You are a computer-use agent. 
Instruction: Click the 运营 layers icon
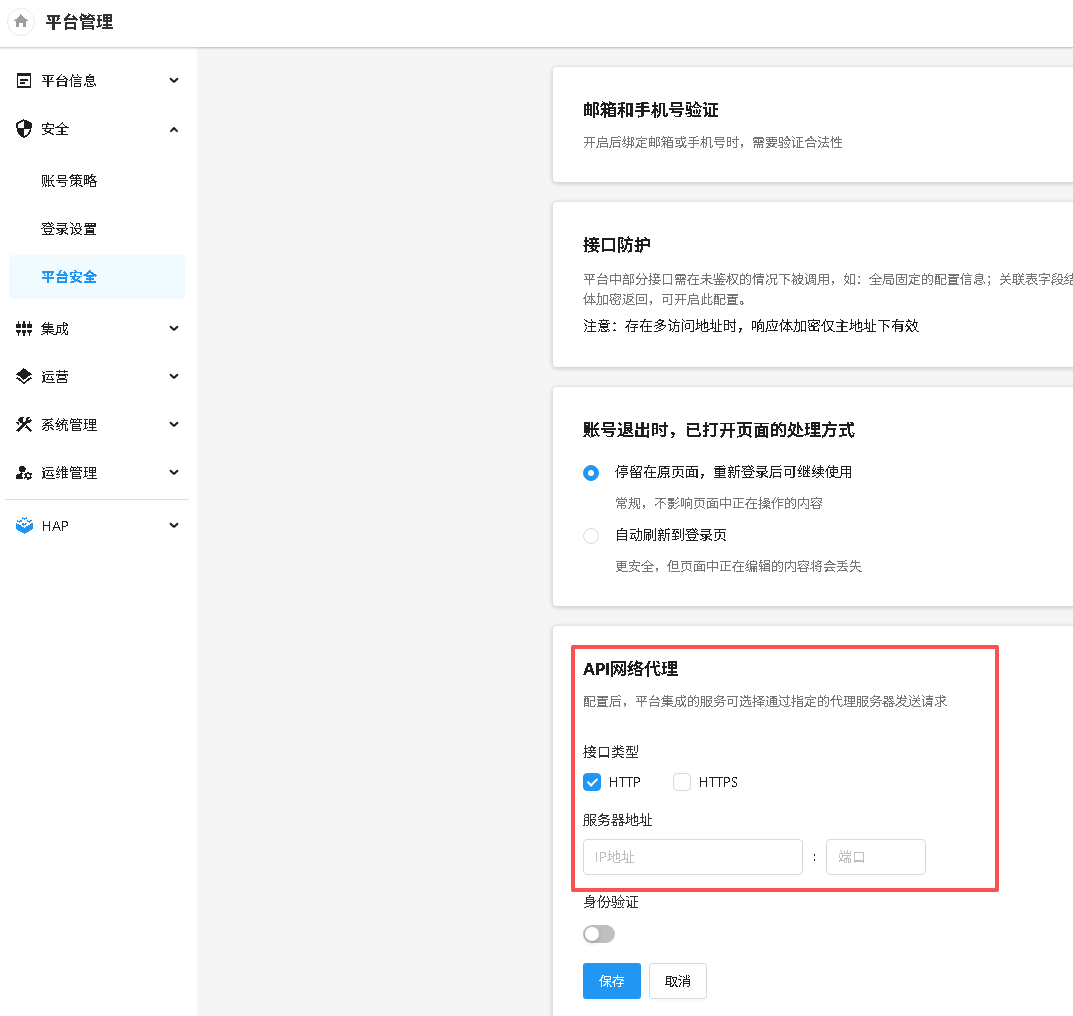click(25, 377)
